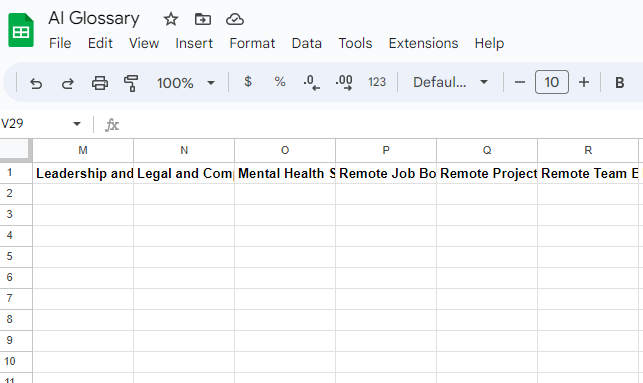Click the cell starting 'Remote Project'

(x=487, y=173)
